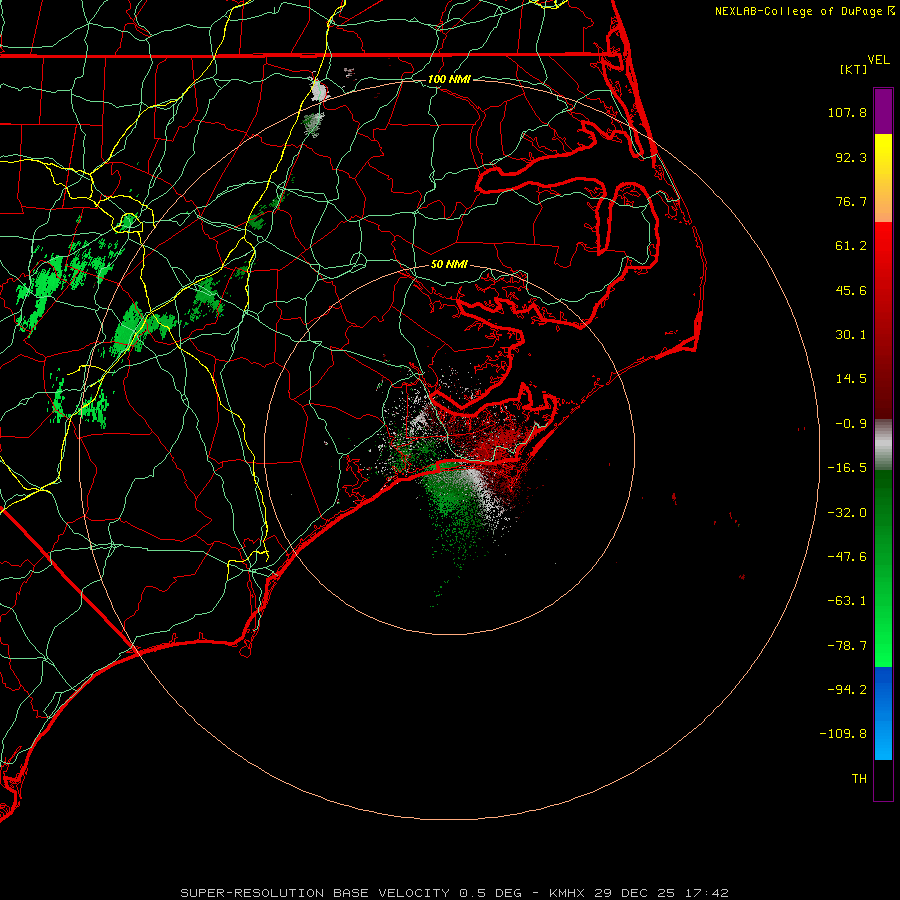Image resolution: width=900 pixels, height=900 pixels.
Task: Pick the blue segment of the velocity bar
Action: click(883, 713)
